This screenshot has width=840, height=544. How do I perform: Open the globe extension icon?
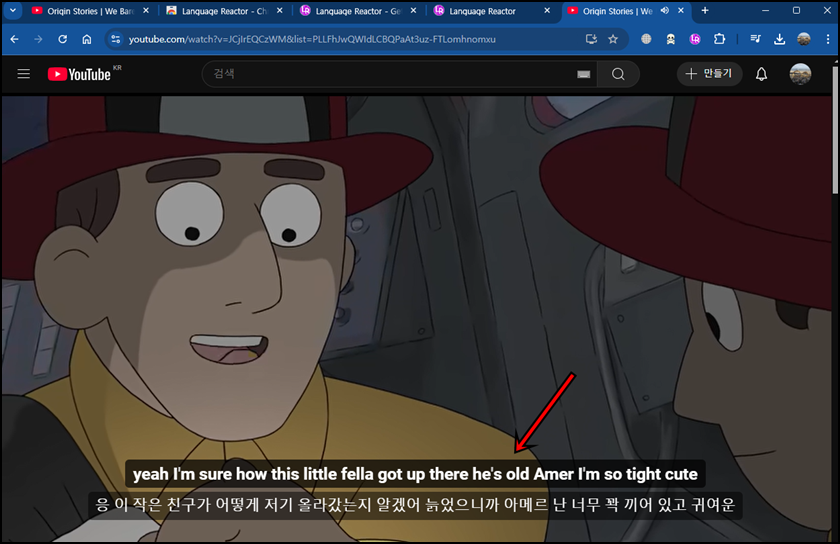coord(646,39)
